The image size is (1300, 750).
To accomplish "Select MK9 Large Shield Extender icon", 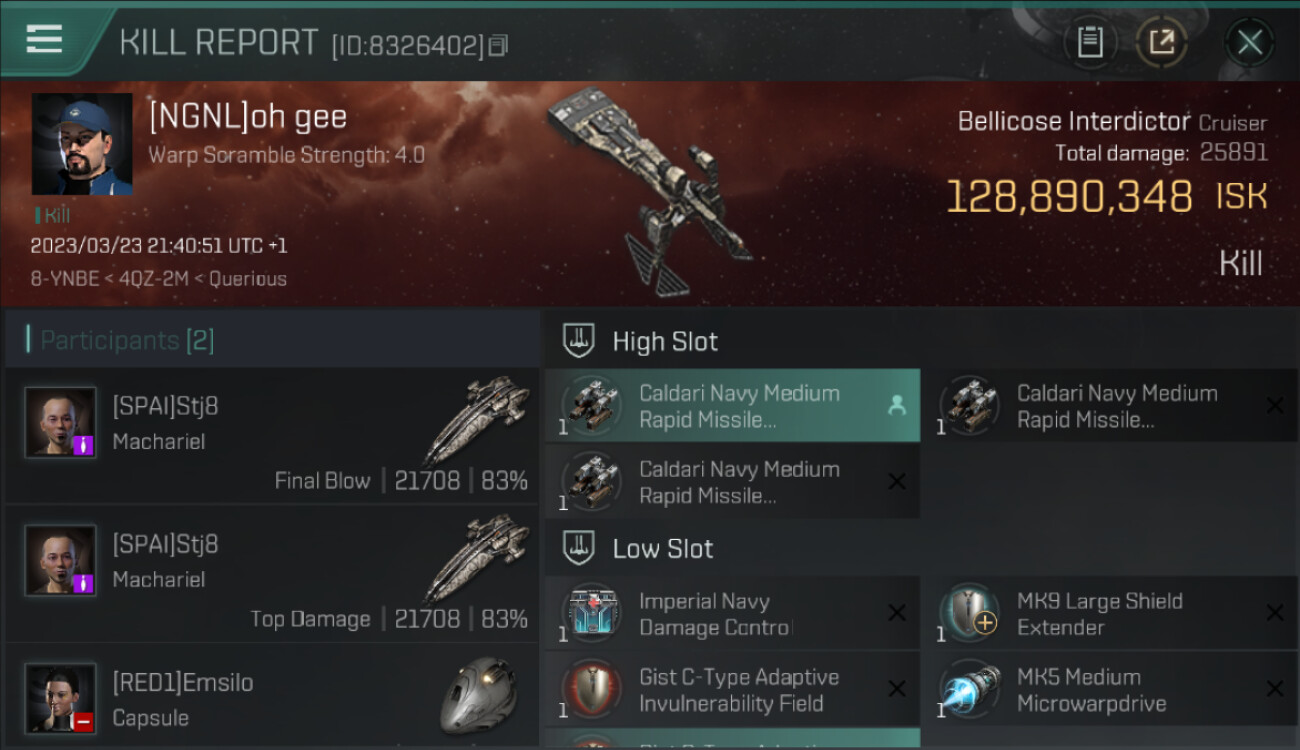I will coord(970,614).
